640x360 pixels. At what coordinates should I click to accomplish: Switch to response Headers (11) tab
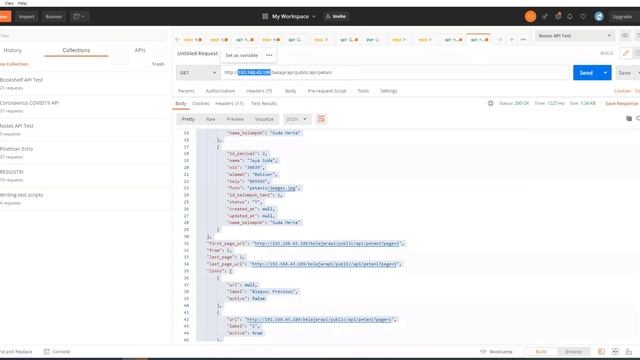(x=229, y=104)
